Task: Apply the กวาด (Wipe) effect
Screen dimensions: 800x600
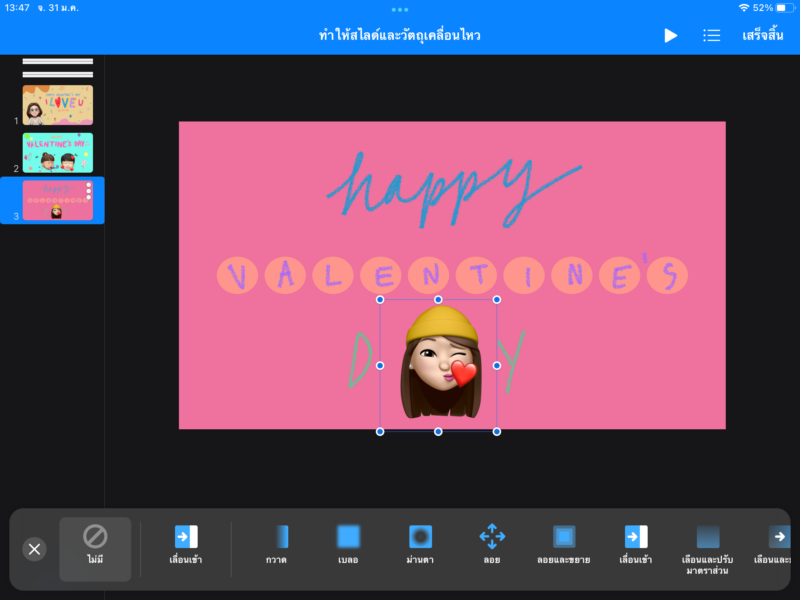Action: pyautogui.click(x=277, y=545)
